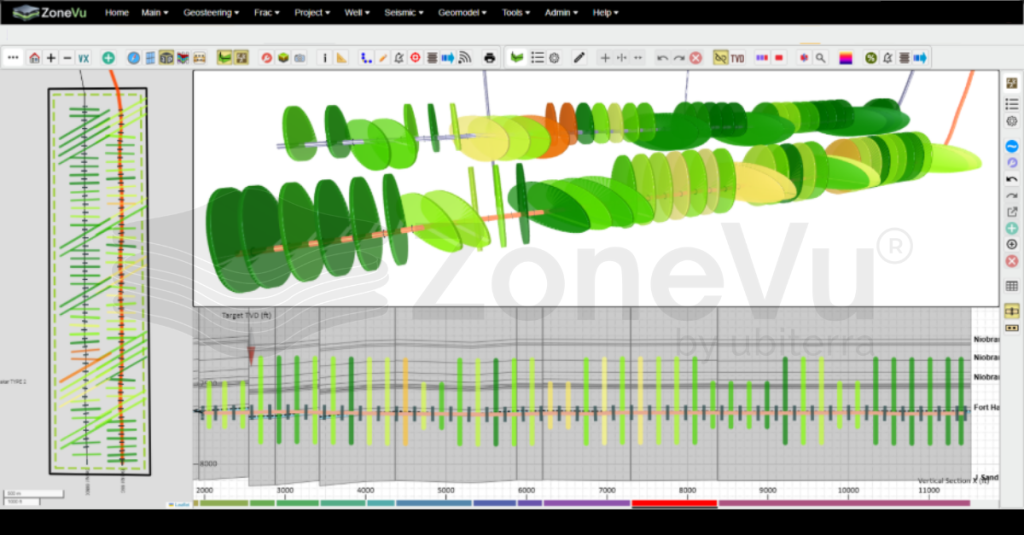Screen dimensions: 1024x535
Task: Select the blue segment in the bottom color bar
Action: point(434,504)
